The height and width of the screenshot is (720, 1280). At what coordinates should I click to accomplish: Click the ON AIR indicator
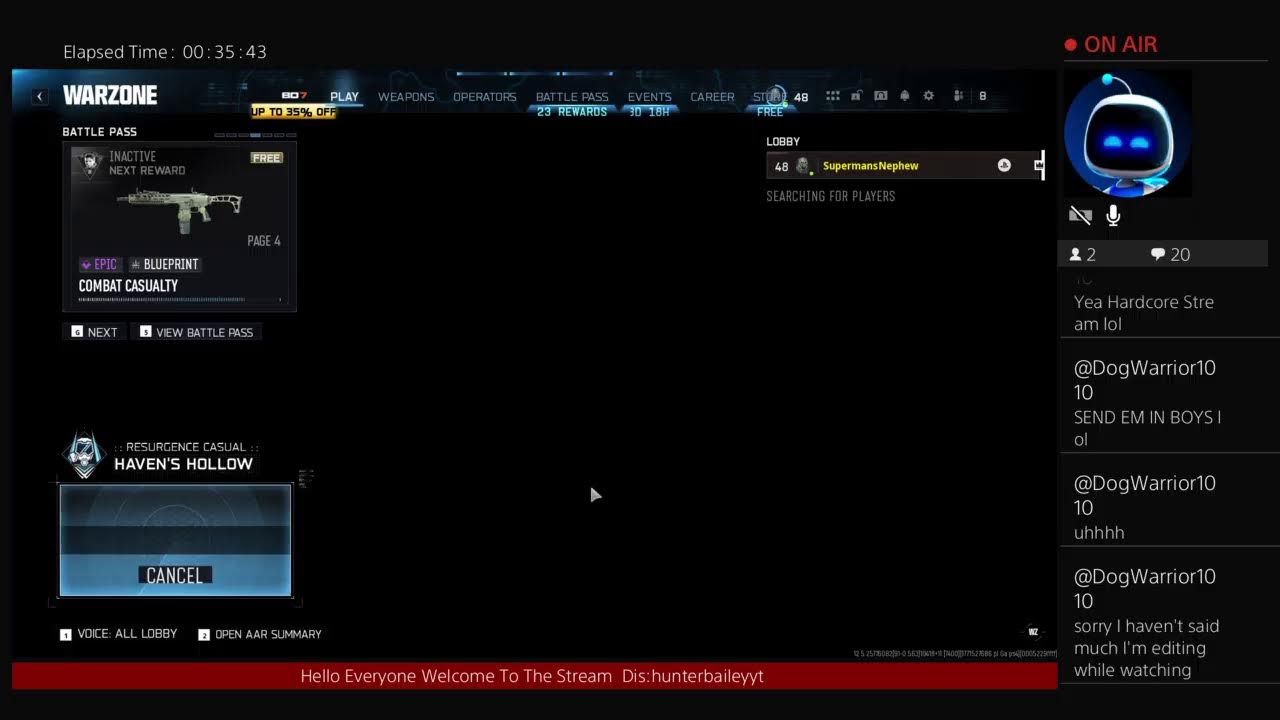[1111, 45]
